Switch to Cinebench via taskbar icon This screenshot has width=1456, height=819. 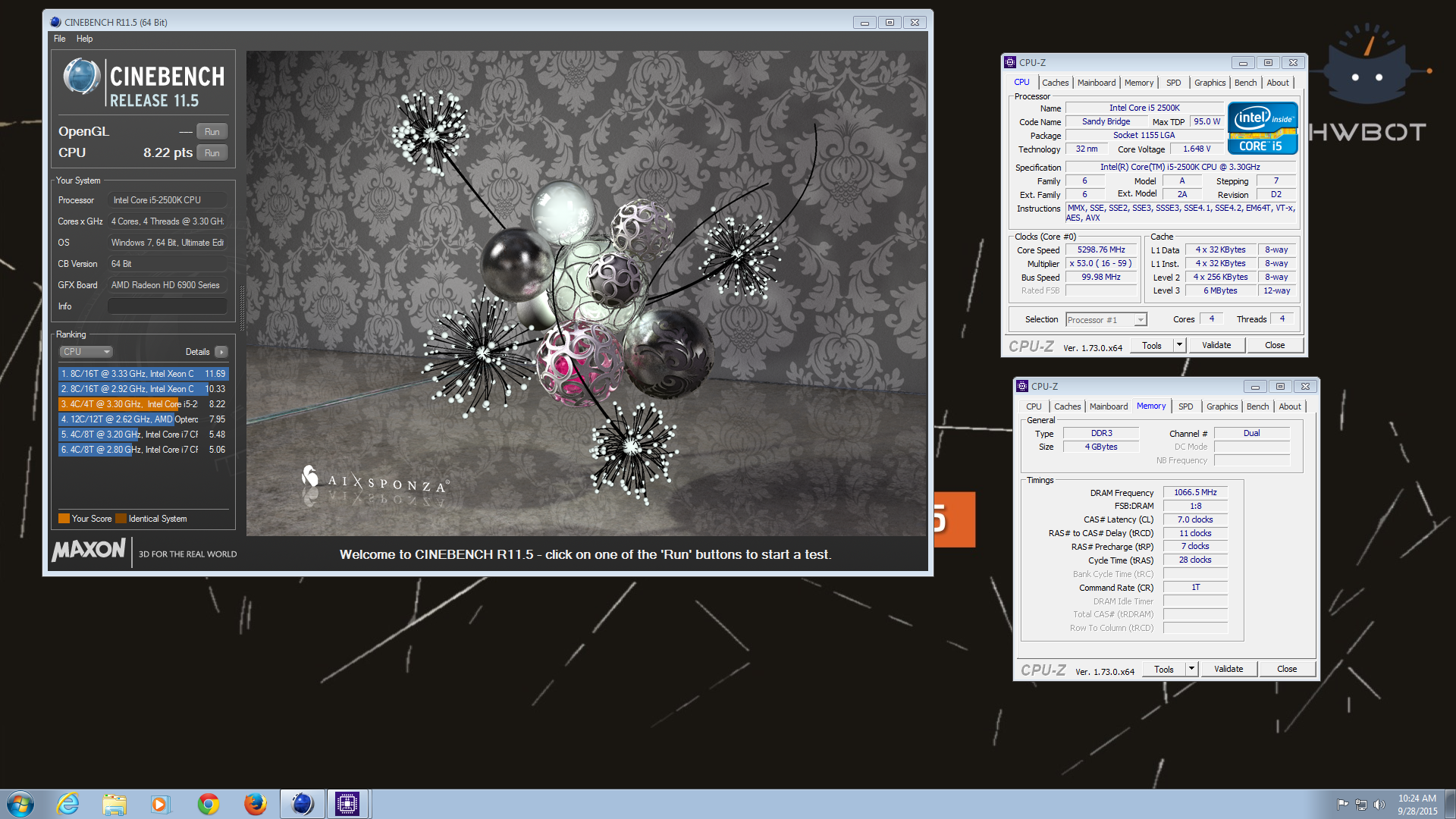(x=302, y=804)
